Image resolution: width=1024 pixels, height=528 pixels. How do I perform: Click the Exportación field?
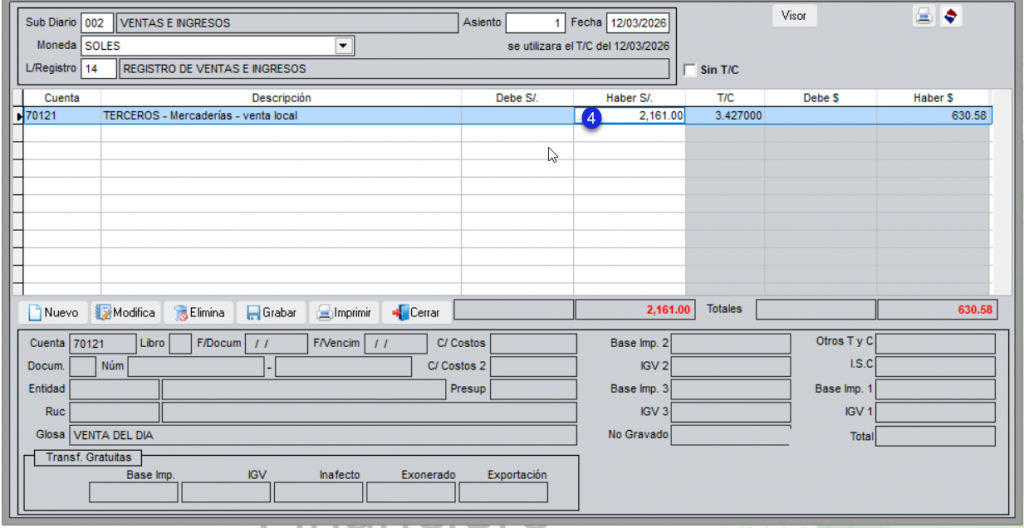tap(504, 492)
